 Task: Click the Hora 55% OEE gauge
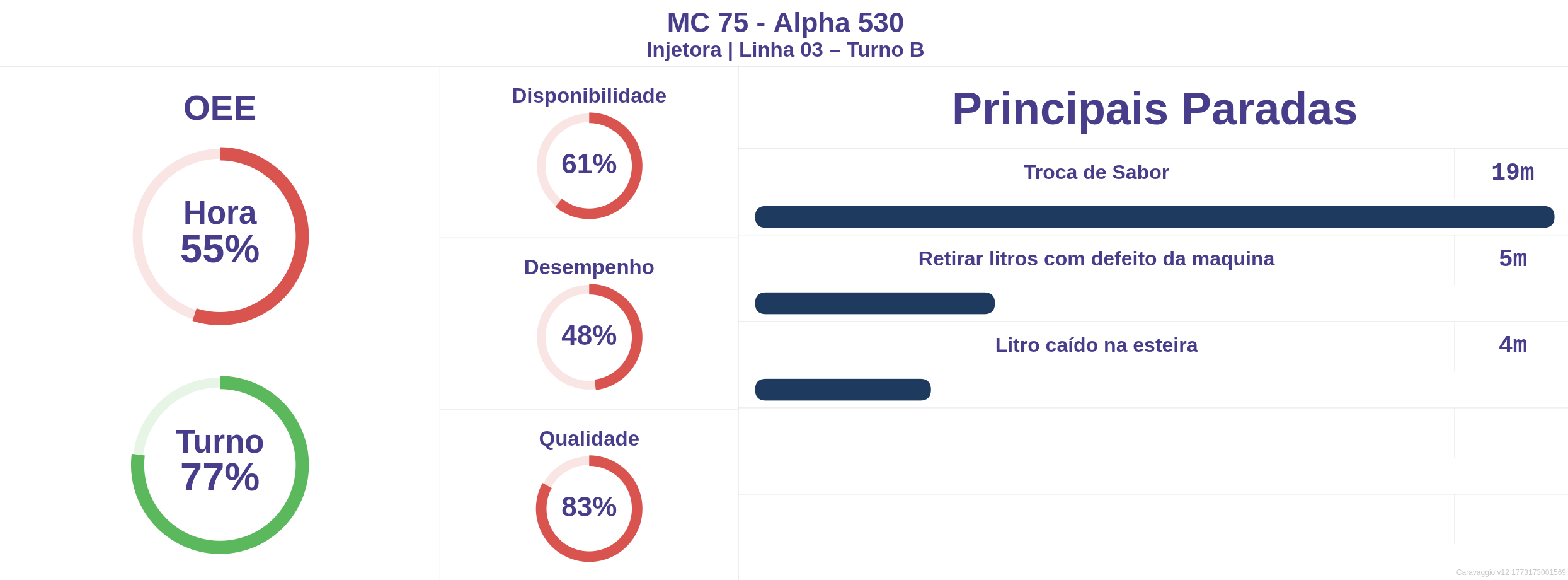coord(220,236)
